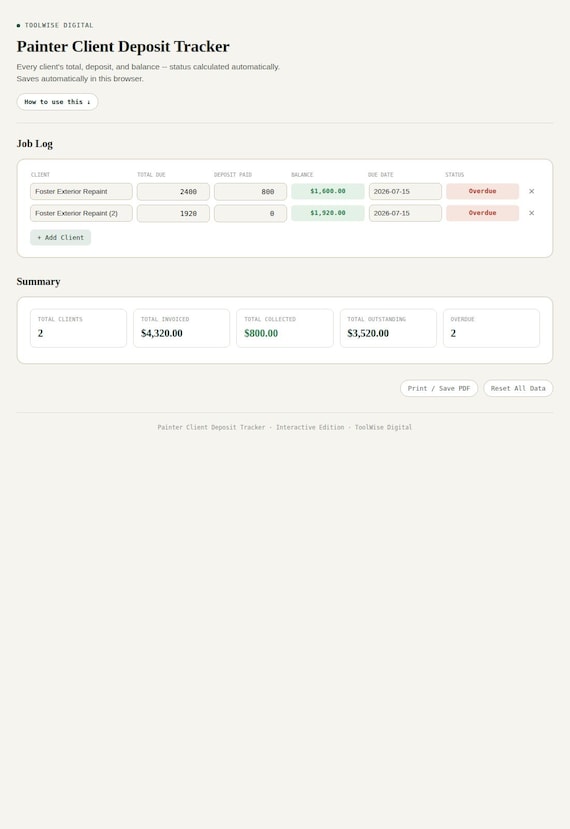Click the Summary heading

click(39, 282)
